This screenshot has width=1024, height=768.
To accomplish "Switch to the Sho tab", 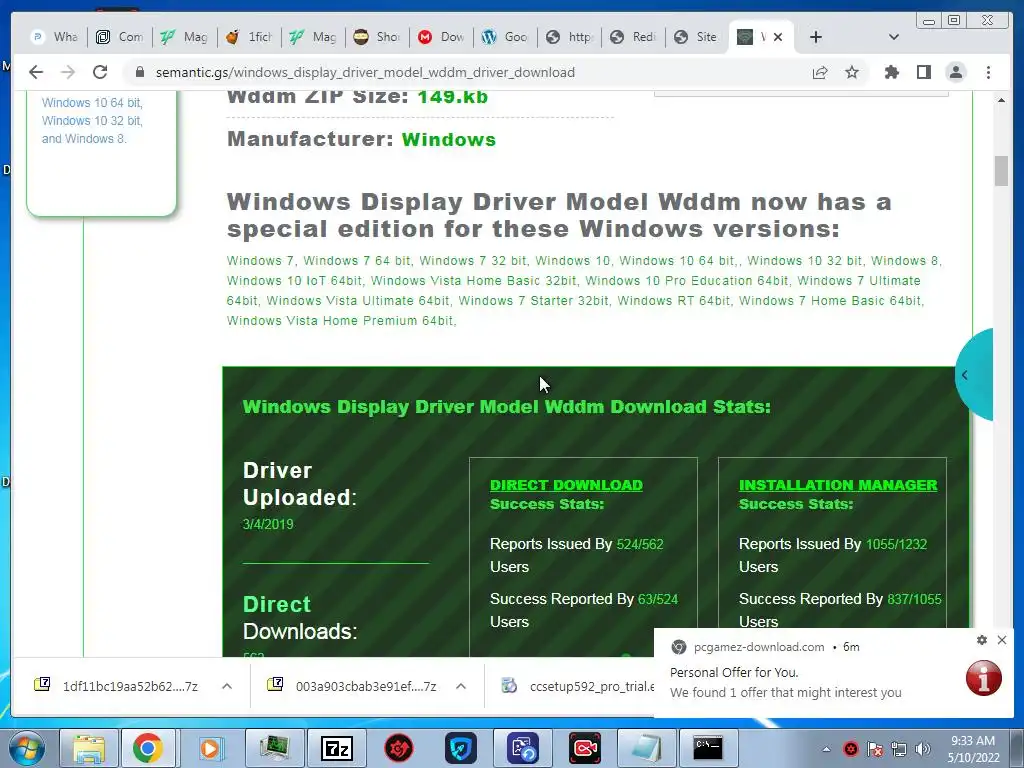I will point(377,37).
